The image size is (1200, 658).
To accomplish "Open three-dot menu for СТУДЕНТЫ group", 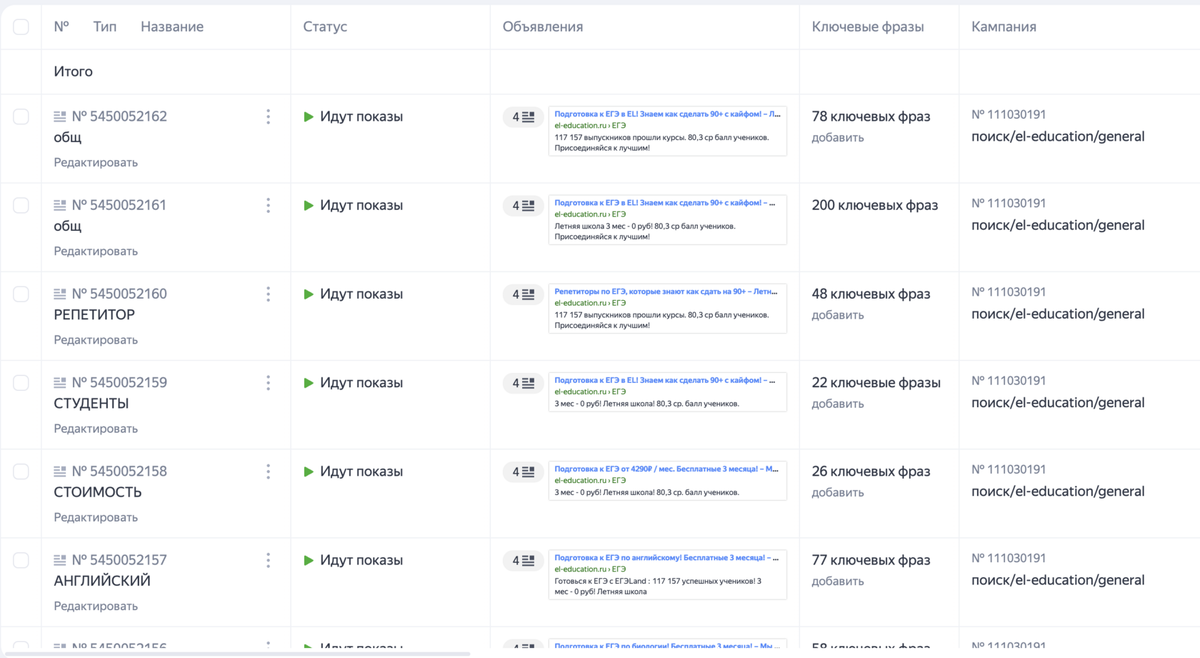I will click(x=268, y=383).
